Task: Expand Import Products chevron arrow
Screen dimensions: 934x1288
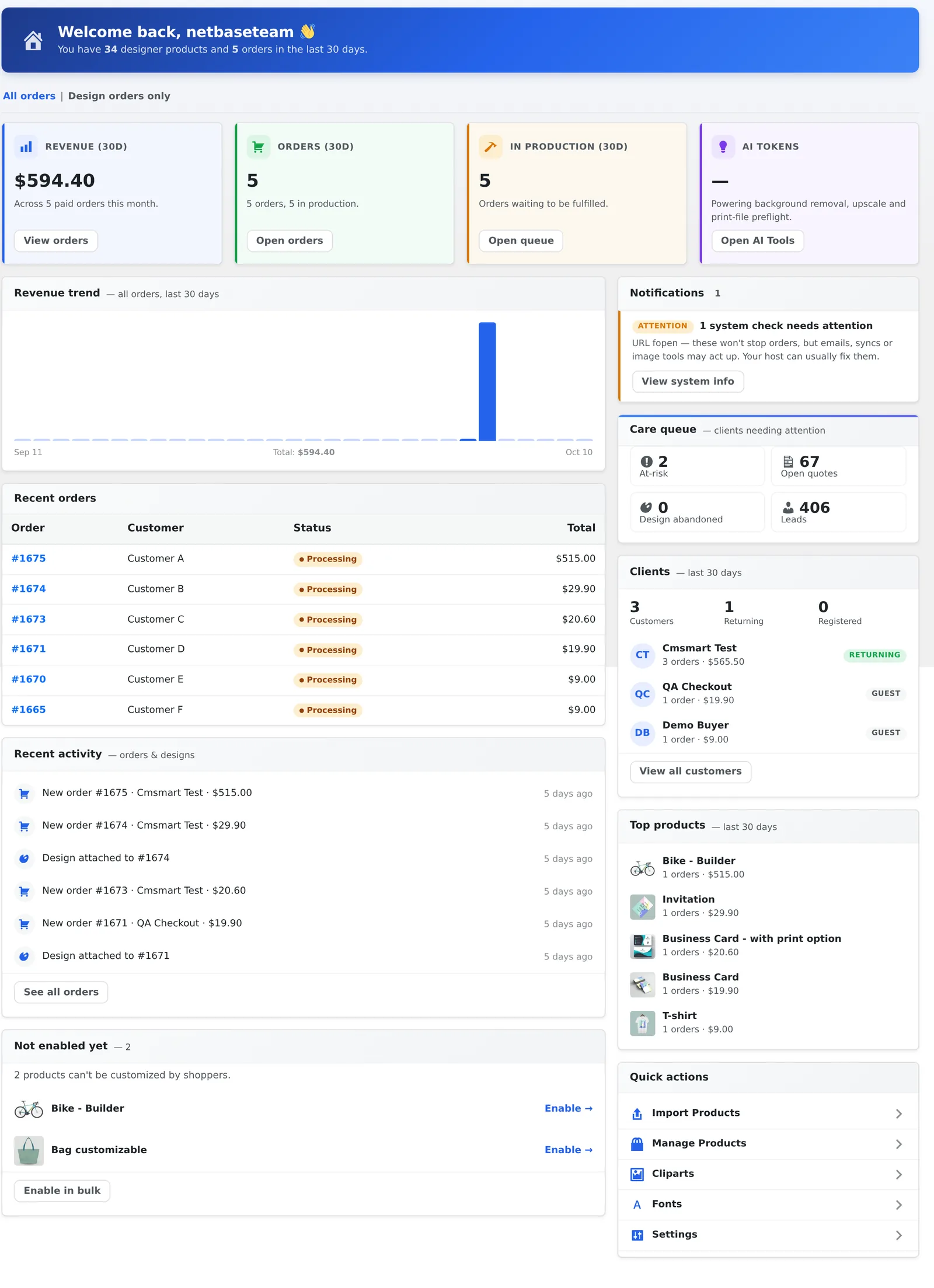Action: 898,1114
